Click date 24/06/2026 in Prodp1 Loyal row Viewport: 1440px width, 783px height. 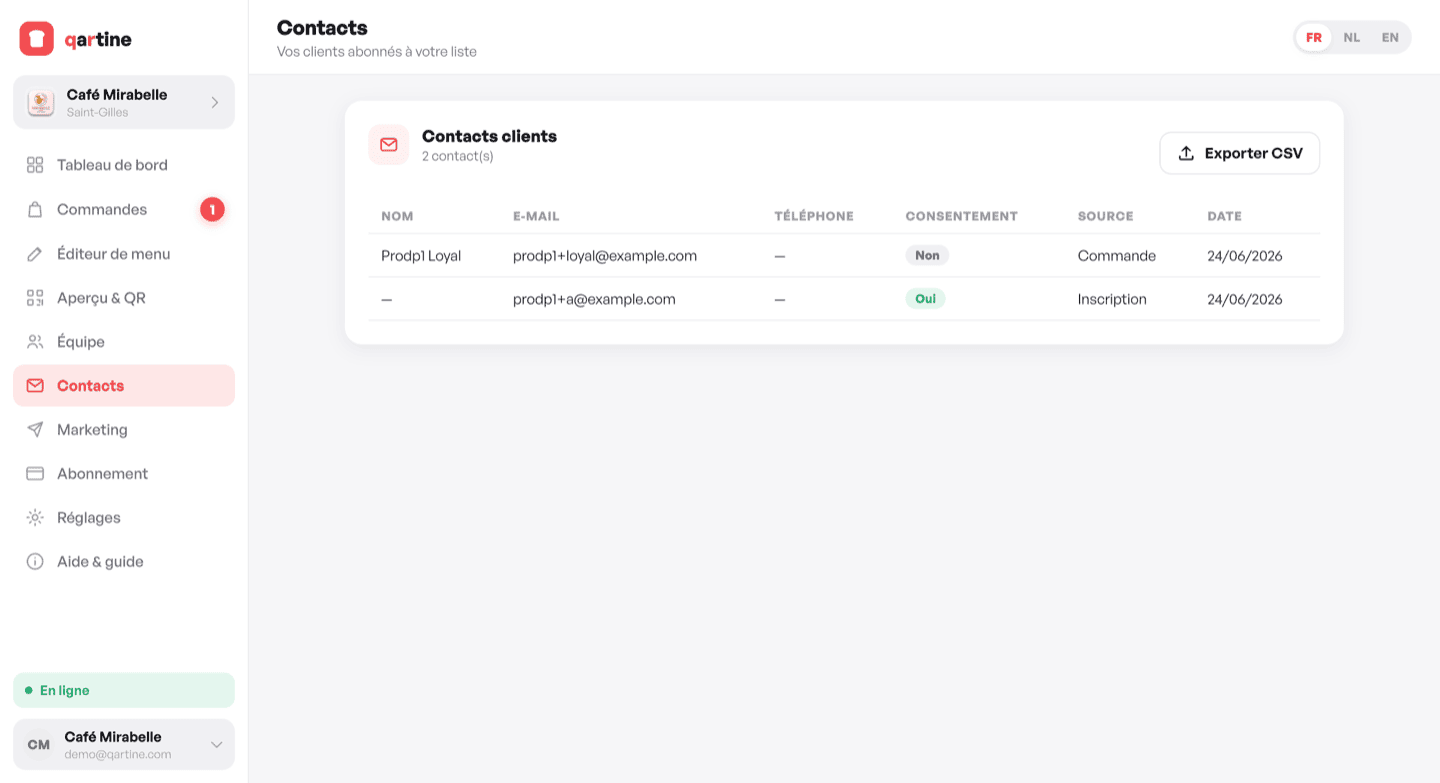(1245, 256)
